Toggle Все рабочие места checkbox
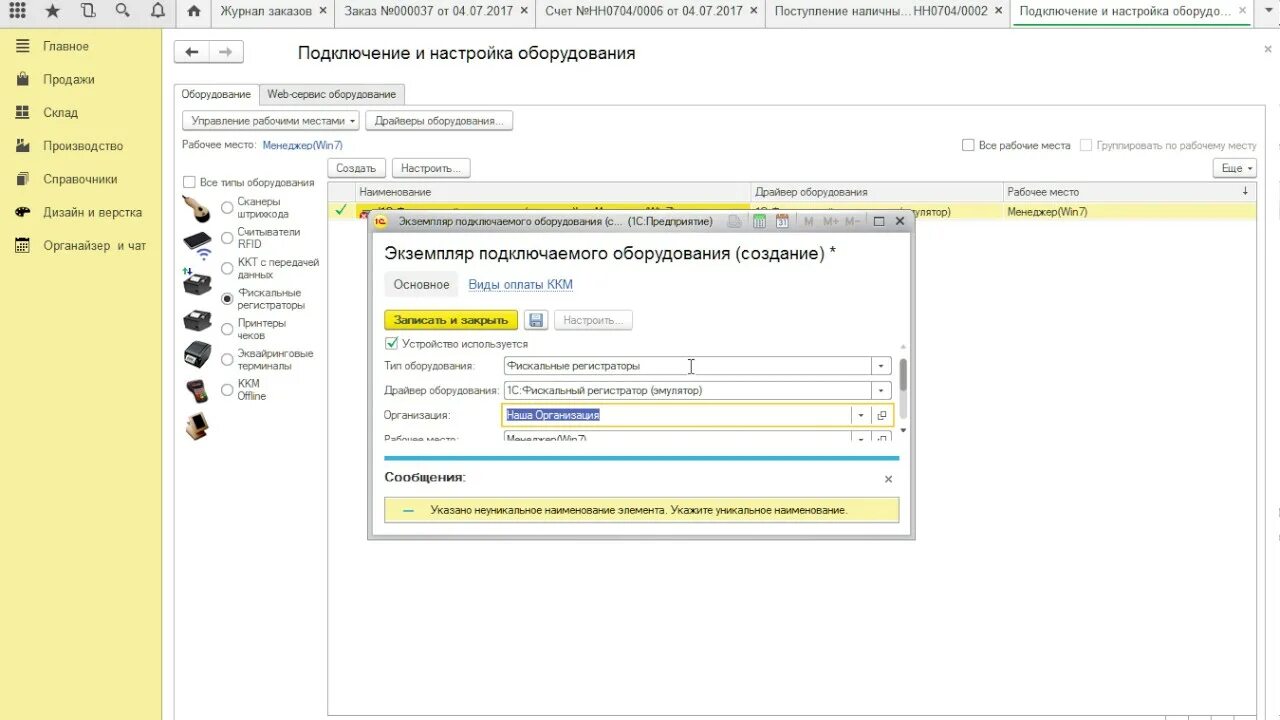1280x720 pixels. pos(968,145)
